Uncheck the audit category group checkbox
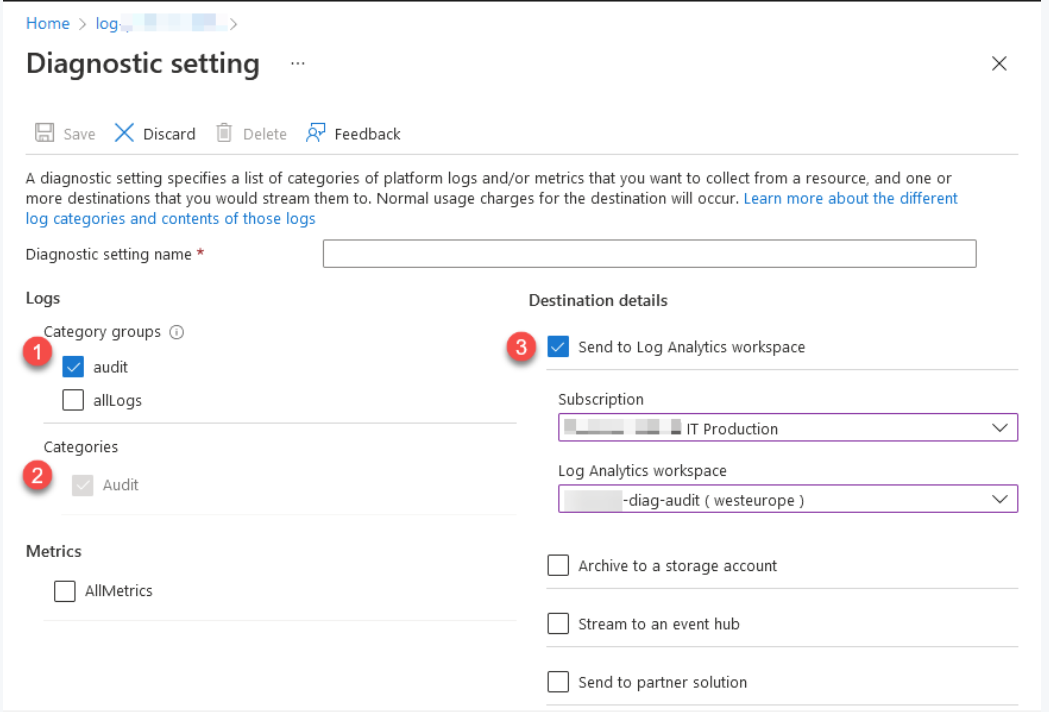The height and width of the screenshot is (712, 1049). (x=73, y=367)
